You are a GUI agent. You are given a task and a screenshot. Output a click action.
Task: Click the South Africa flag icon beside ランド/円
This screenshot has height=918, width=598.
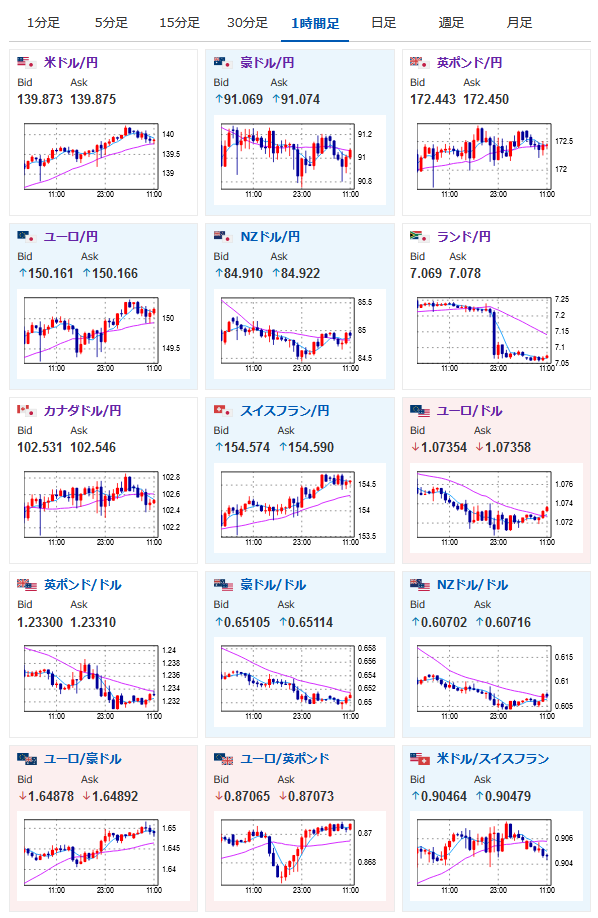pyautogui.click(x=419, y=236)
